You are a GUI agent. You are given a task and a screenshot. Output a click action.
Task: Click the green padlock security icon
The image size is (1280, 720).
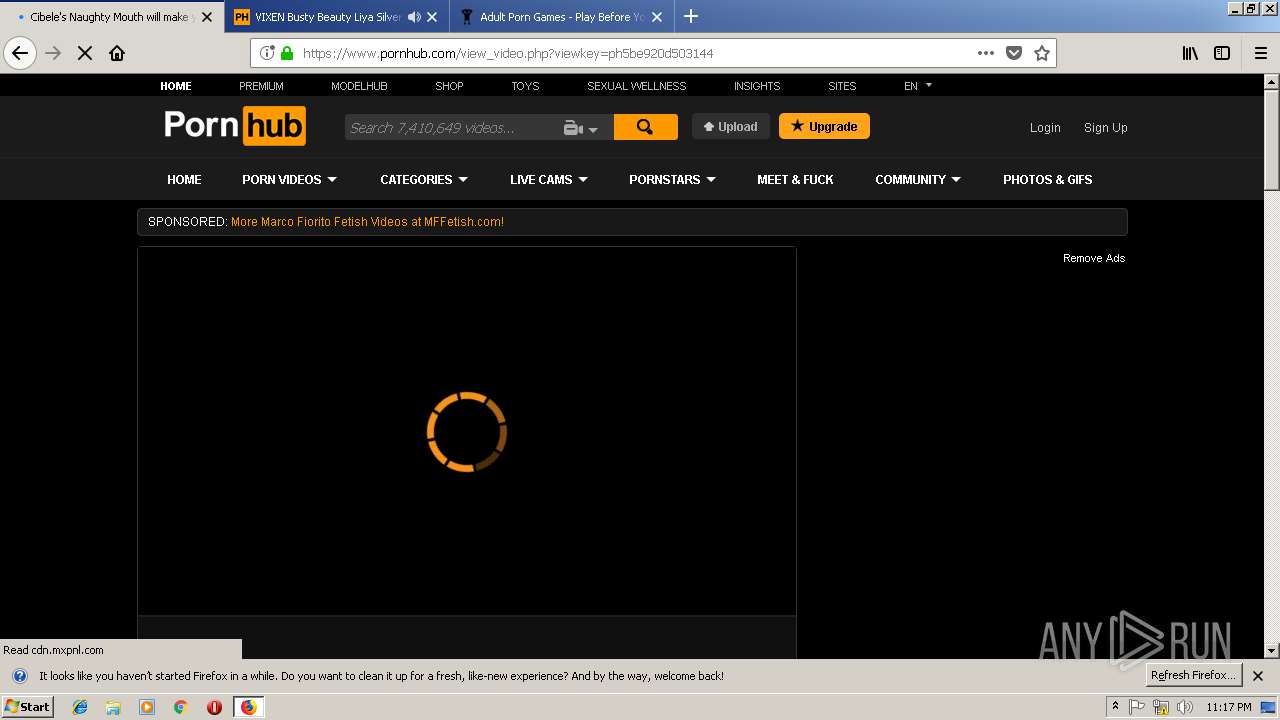[287, 53]
